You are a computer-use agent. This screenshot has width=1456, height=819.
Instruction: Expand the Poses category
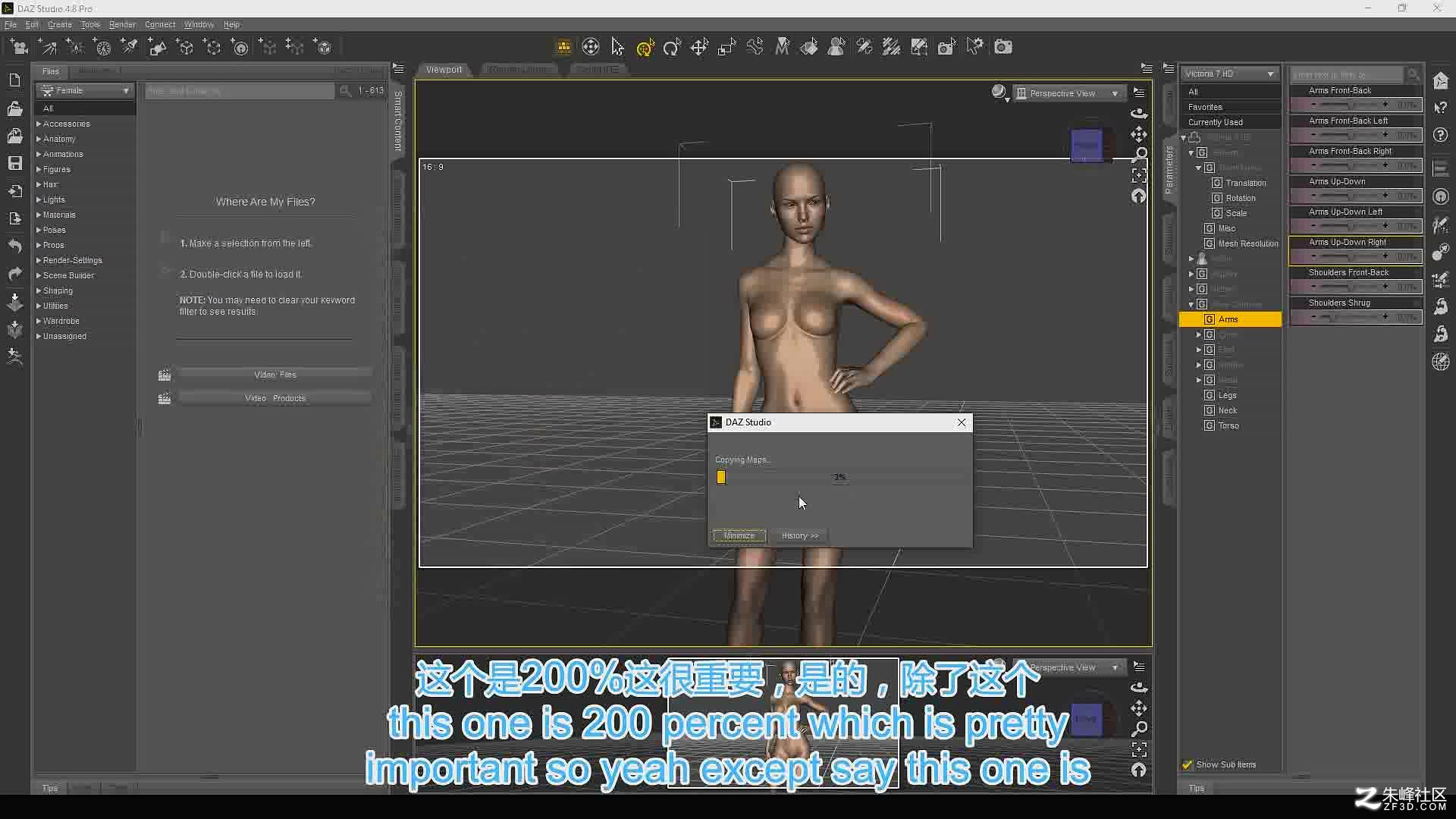(x=39, y=230)
